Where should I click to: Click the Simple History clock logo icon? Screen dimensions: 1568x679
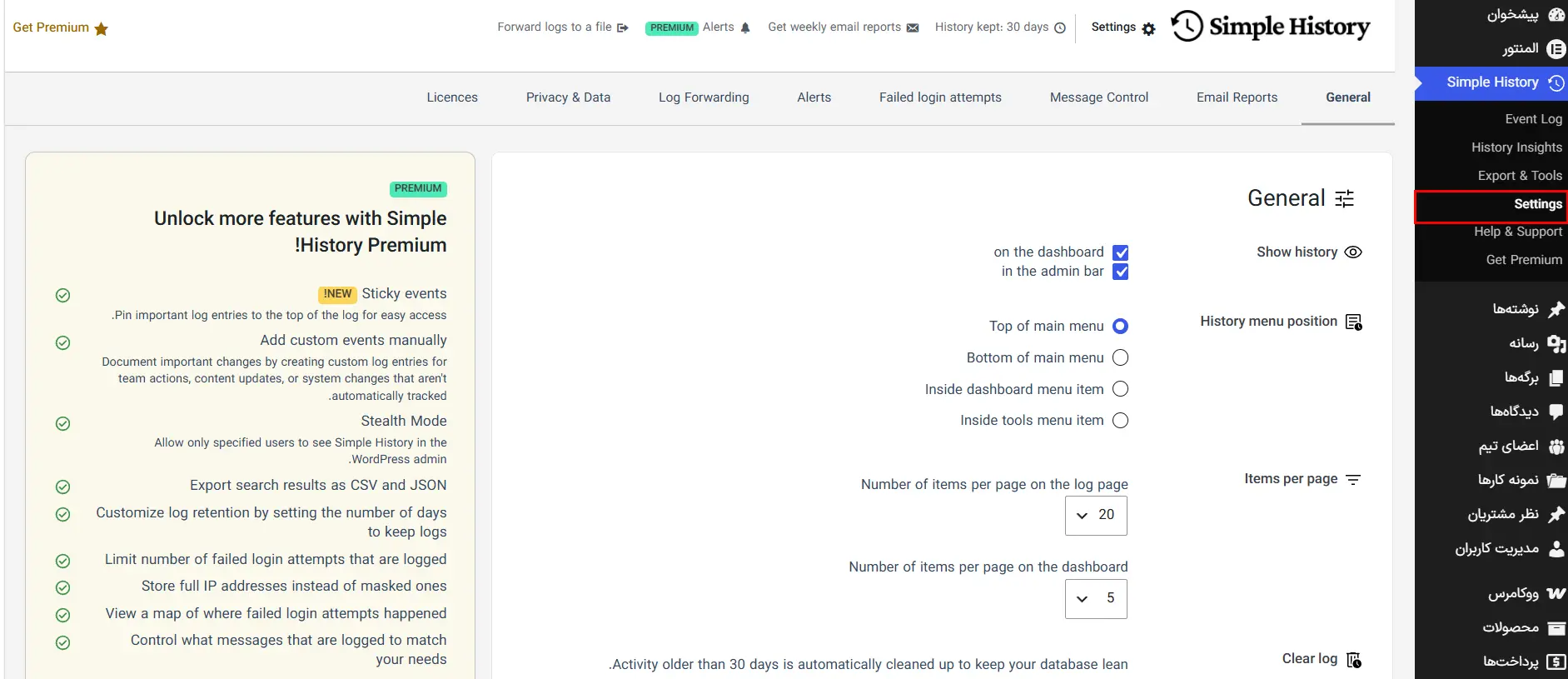click(1187, 26)
